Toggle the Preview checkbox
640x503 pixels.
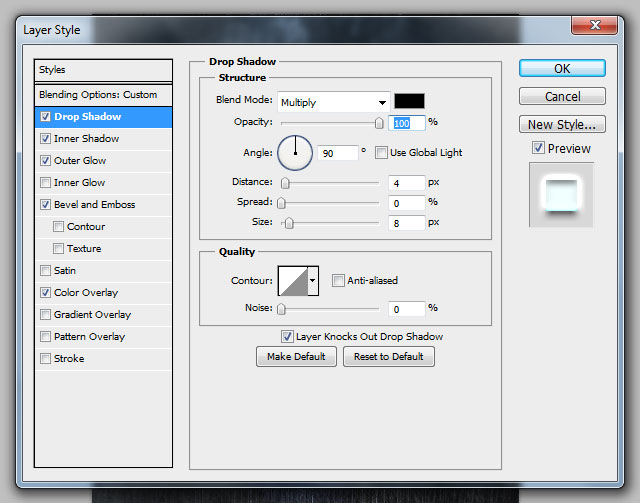coord(538,148)
